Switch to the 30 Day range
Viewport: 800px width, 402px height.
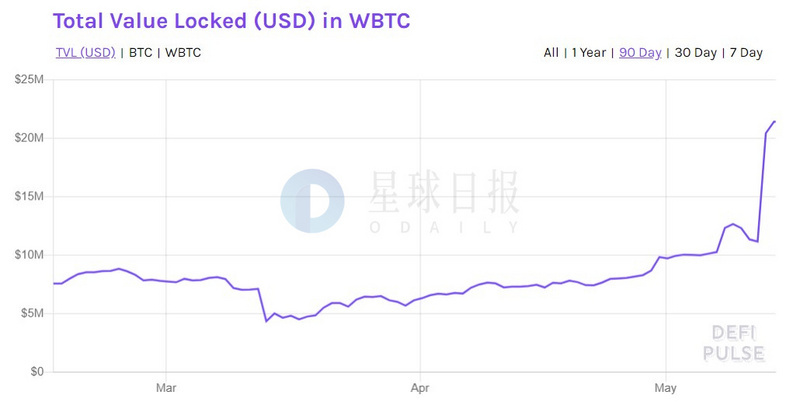click(694, 52)
